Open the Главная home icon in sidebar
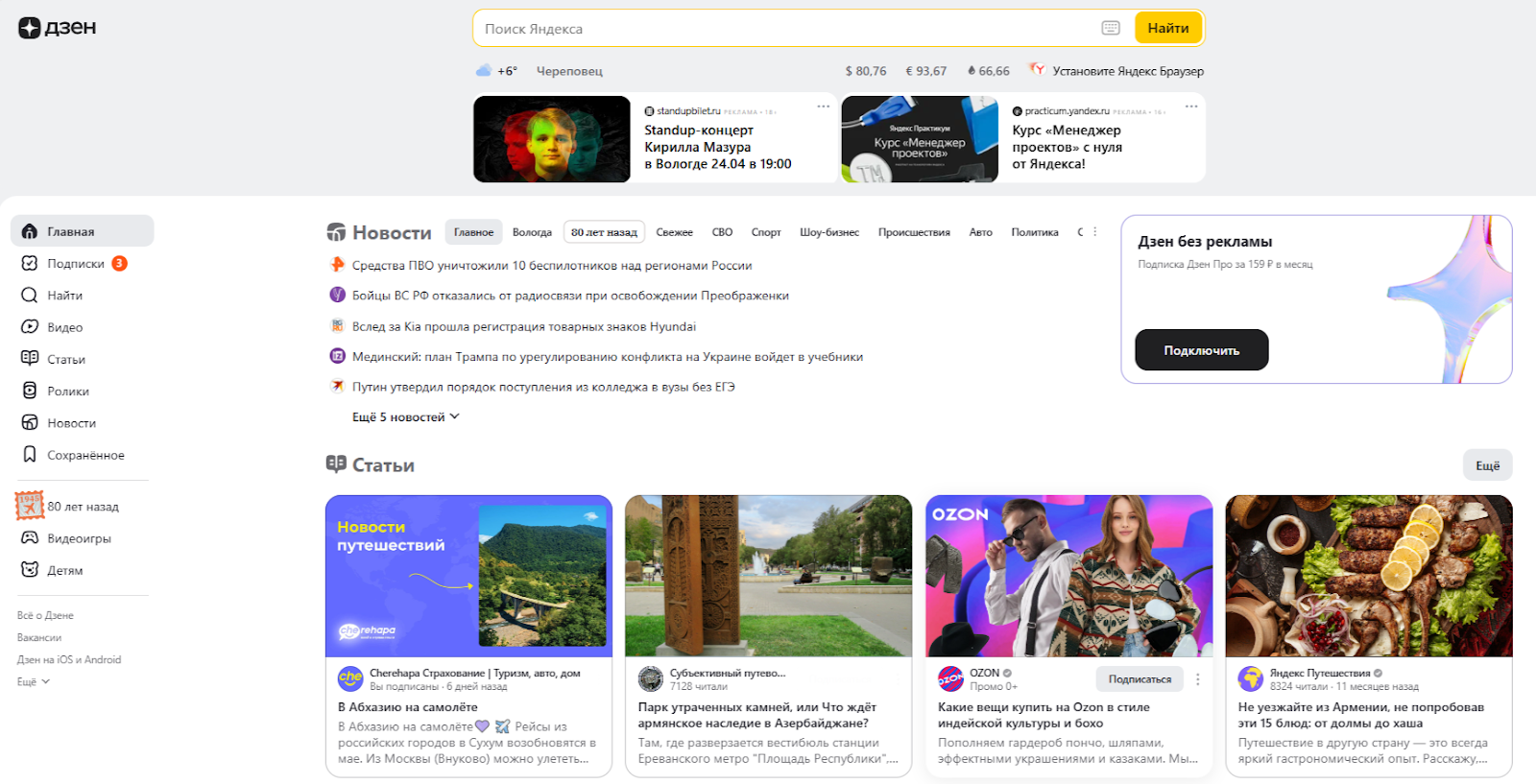Screen dimensions: 1536x784 click(30, 231)
